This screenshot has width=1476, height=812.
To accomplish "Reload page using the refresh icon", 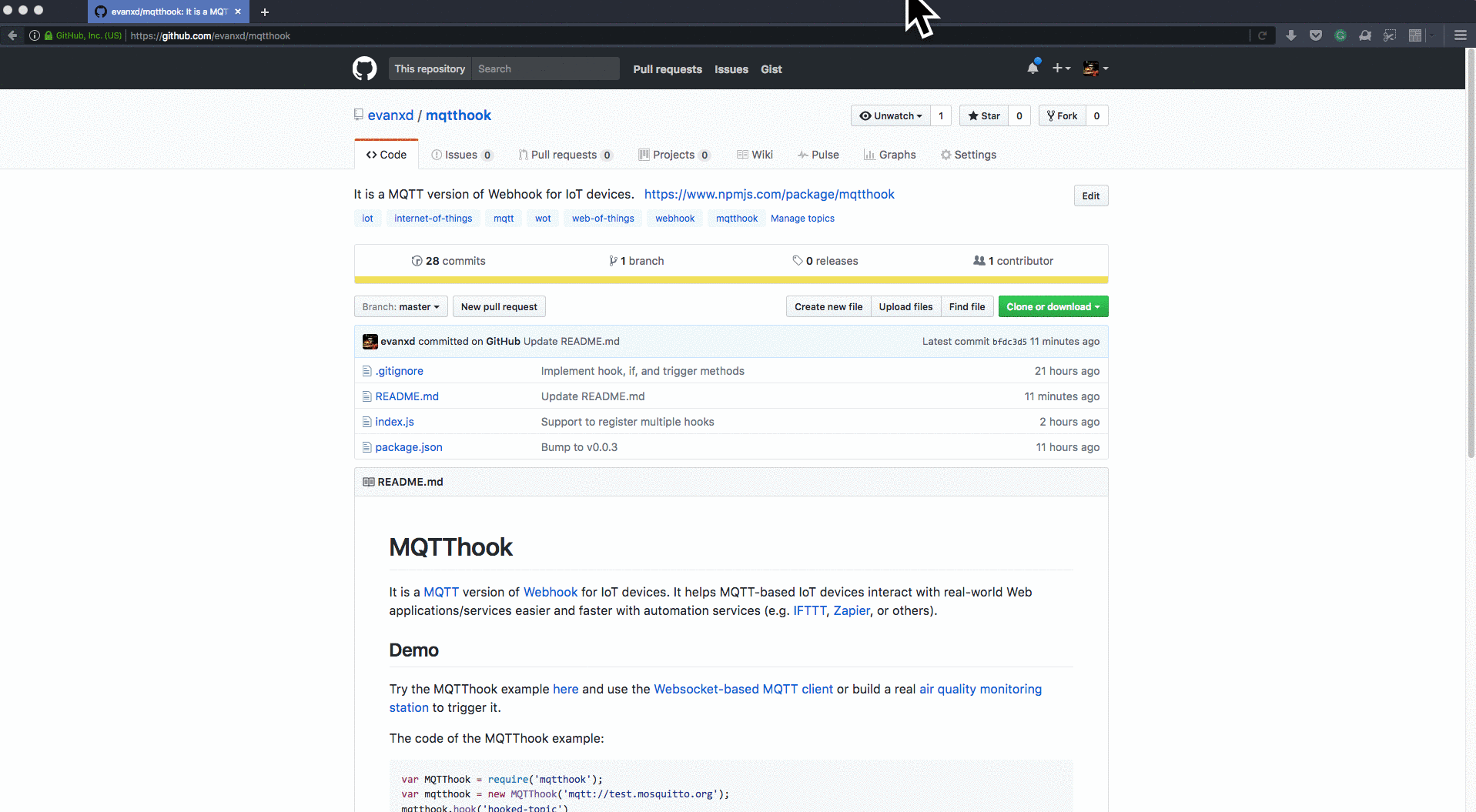I will coord(1262,35).
